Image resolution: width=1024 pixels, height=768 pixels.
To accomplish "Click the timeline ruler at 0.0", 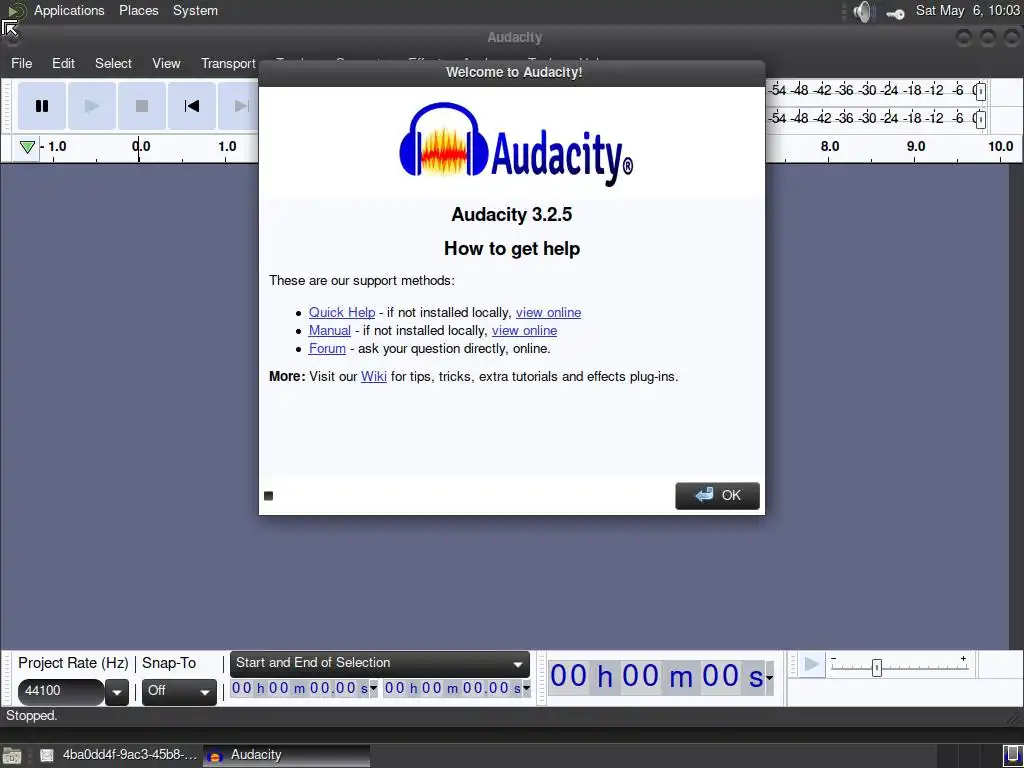I will click(140, 146).
